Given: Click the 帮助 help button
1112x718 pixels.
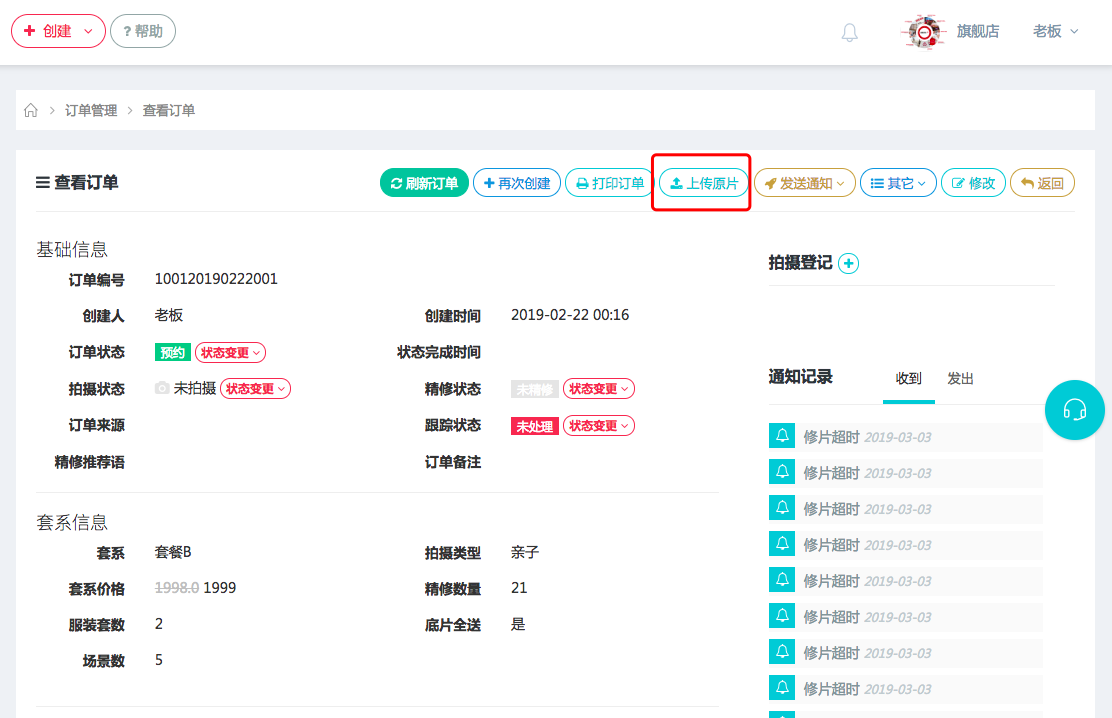Looking at the screenshot, I should [142, 31].
